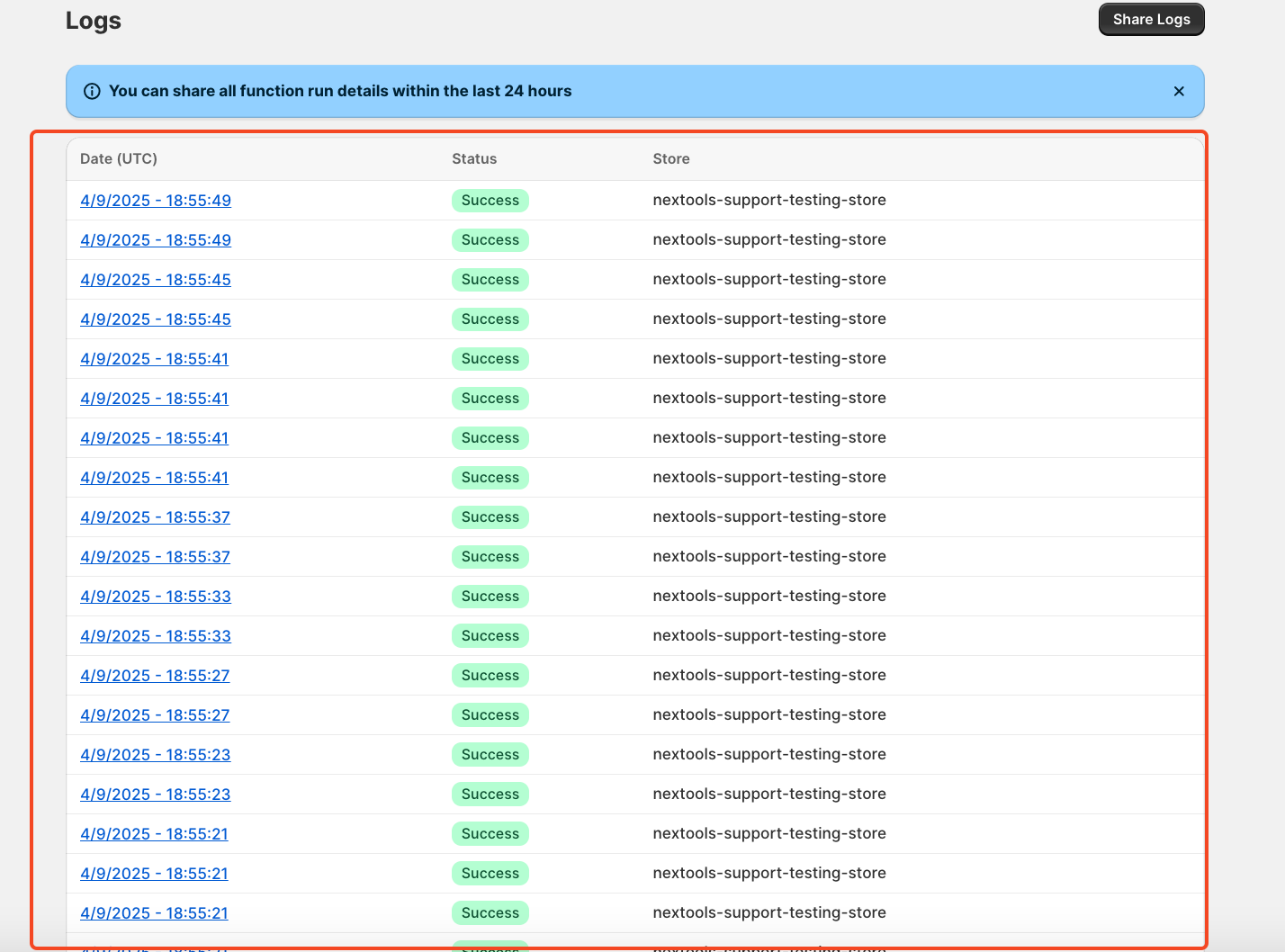Open the first 18:55:41 log link
This screenshot has width=1285, height=952.
[x=155, y=359]
